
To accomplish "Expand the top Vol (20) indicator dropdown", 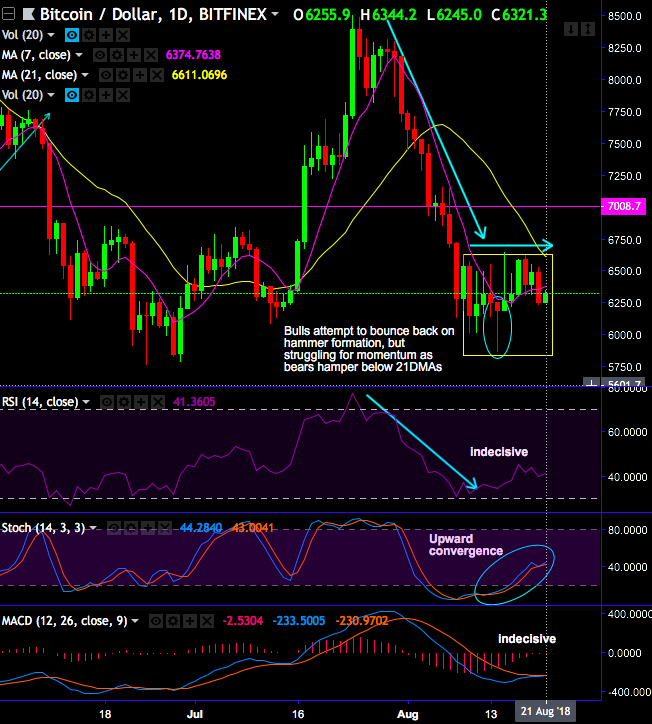I will tap(51, 35).
